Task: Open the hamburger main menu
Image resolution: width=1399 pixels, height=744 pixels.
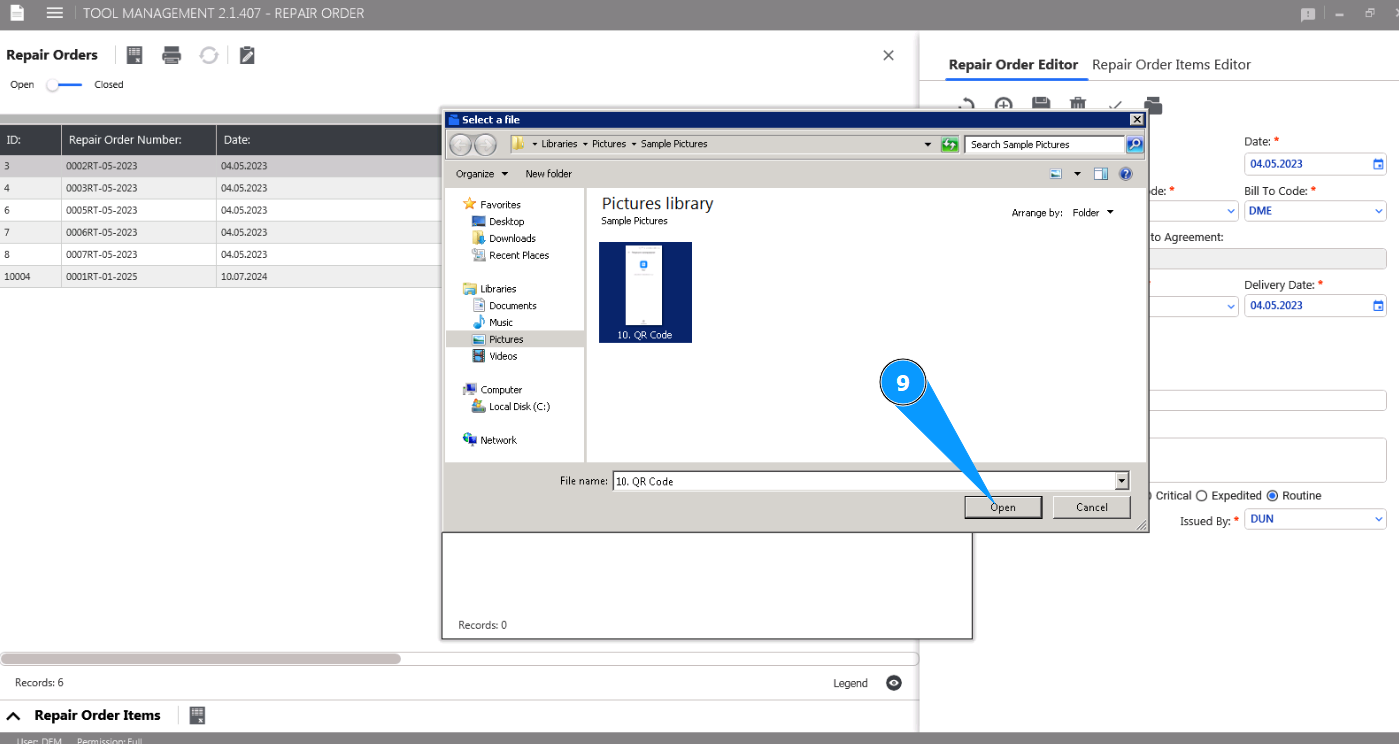Action: tap(55, 13)
